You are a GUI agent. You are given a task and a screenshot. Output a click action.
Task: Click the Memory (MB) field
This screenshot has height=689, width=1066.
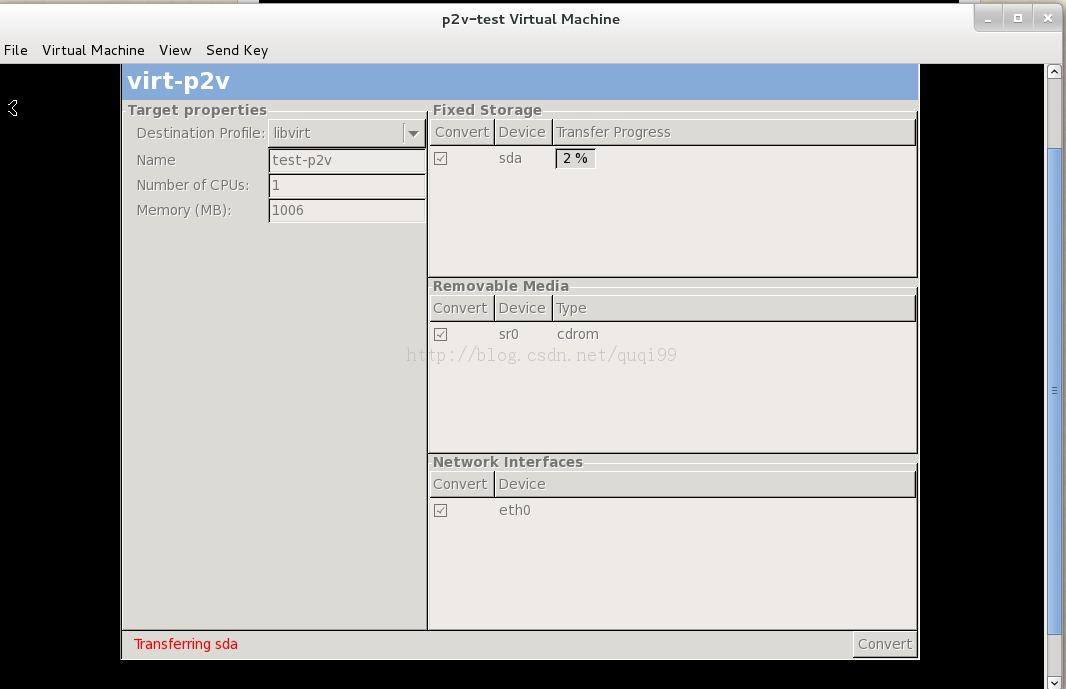tap(347, 210)
